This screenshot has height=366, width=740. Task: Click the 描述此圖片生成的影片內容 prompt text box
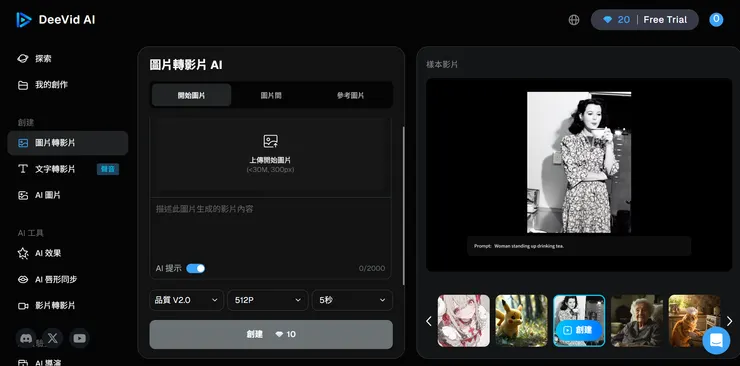270,230
